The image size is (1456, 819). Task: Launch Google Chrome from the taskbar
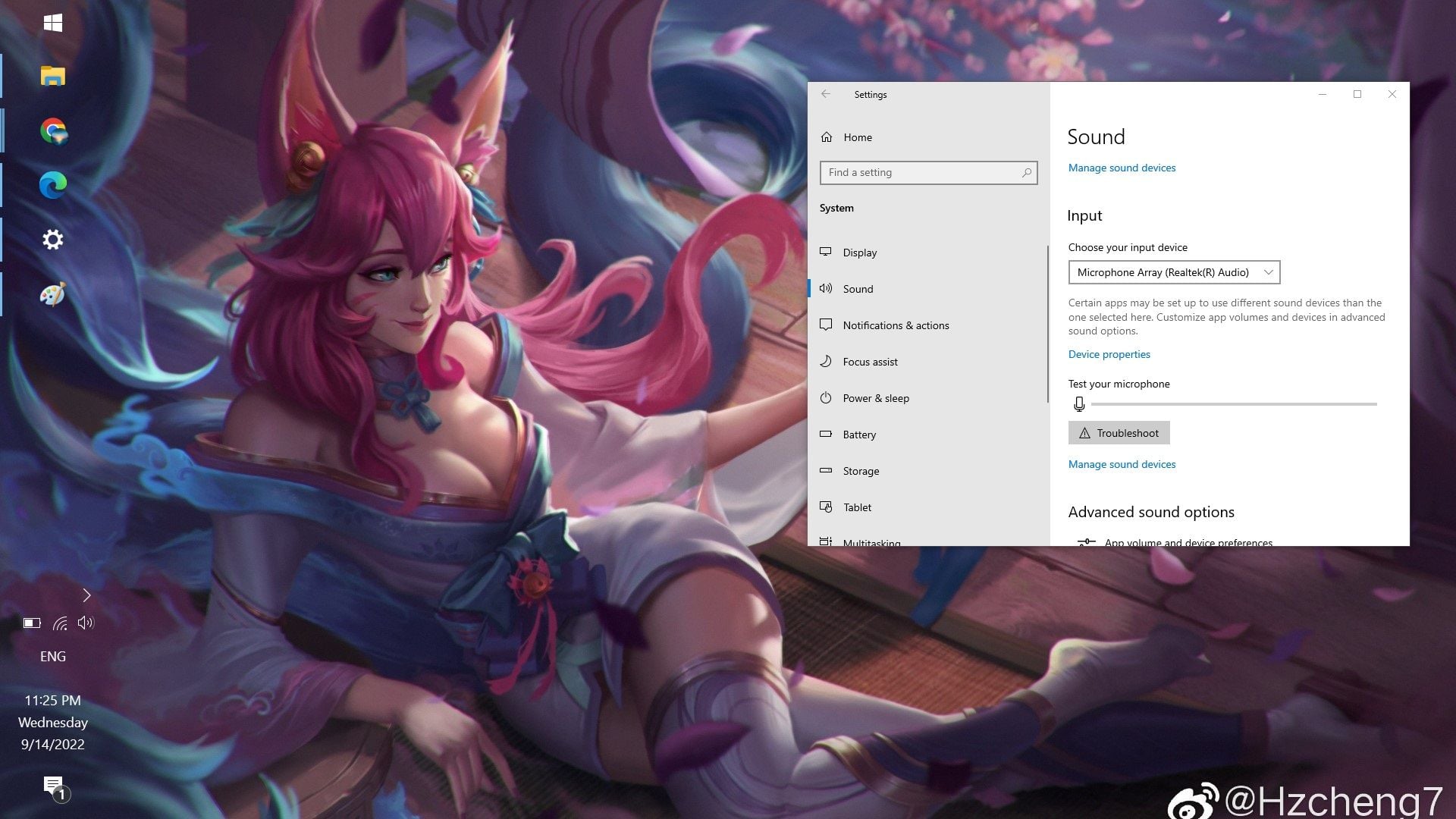pos(53,130)
